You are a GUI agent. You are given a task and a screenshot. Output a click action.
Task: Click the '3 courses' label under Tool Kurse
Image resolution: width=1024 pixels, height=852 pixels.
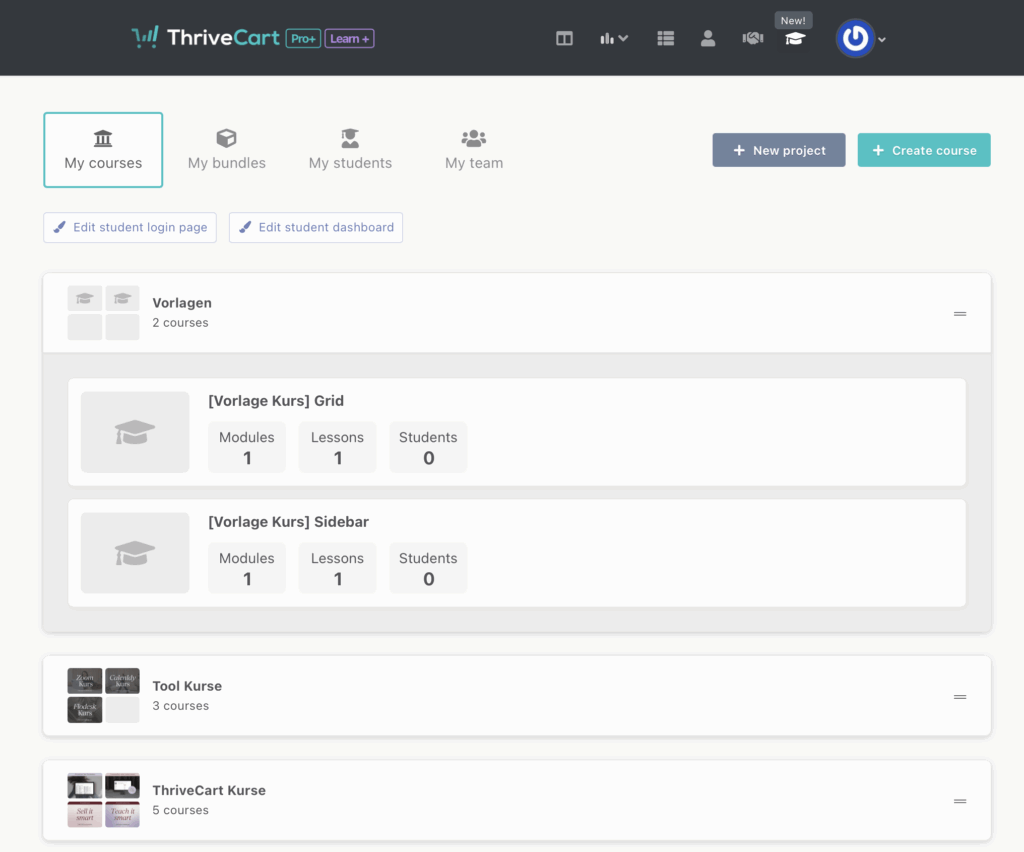click(180, 706)
